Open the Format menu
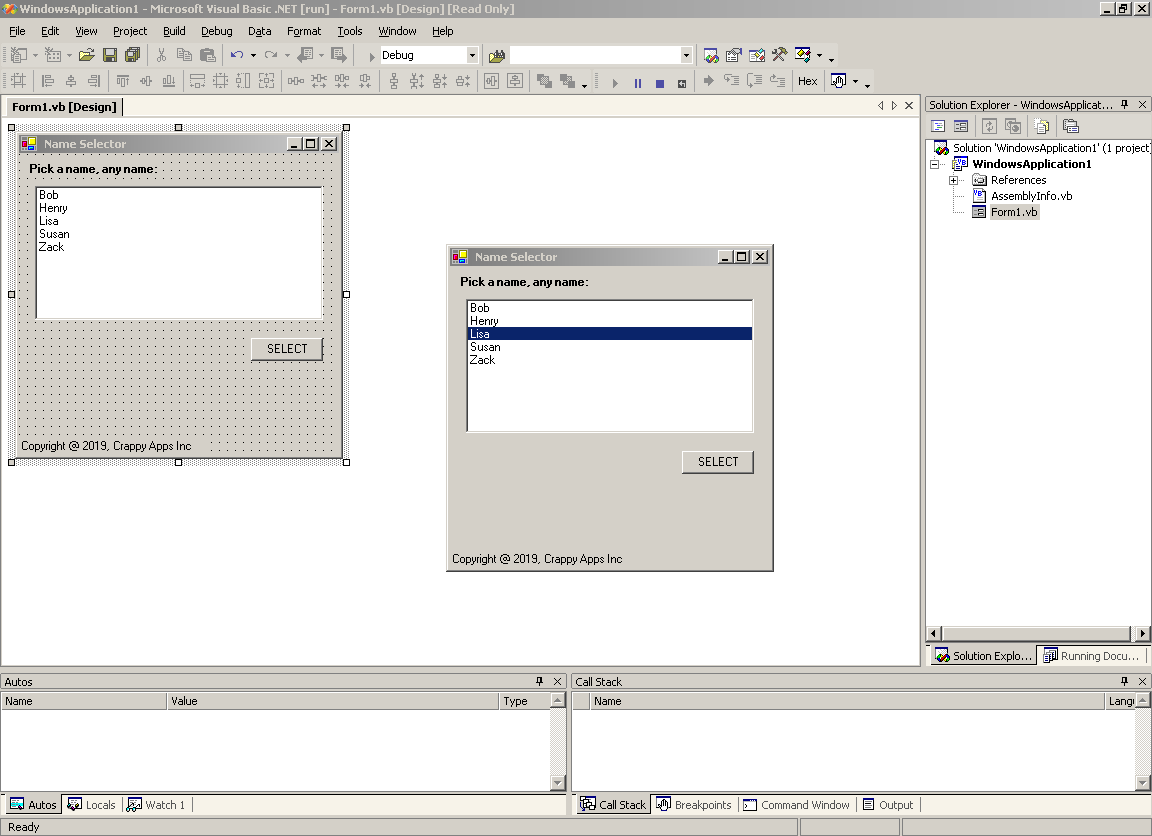Viewport: 1152px width, 836px height. point(304,31)
